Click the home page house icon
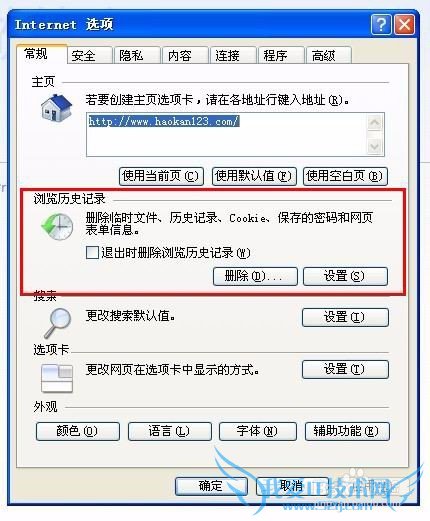The image size is (430, 521). coord(56,108)
